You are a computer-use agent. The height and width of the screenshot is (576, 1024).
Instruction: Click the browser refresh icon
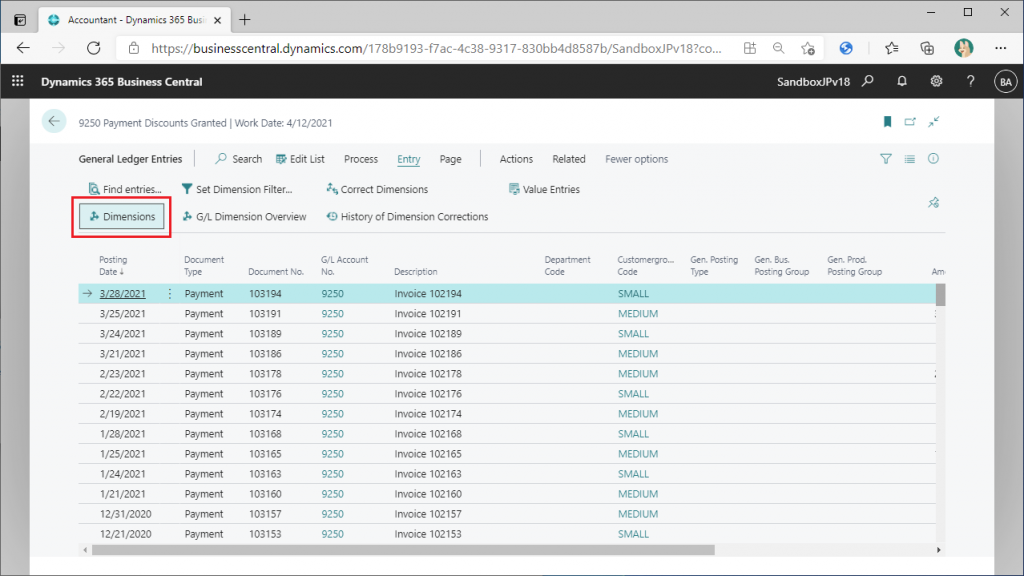click(x=93, y=48)
